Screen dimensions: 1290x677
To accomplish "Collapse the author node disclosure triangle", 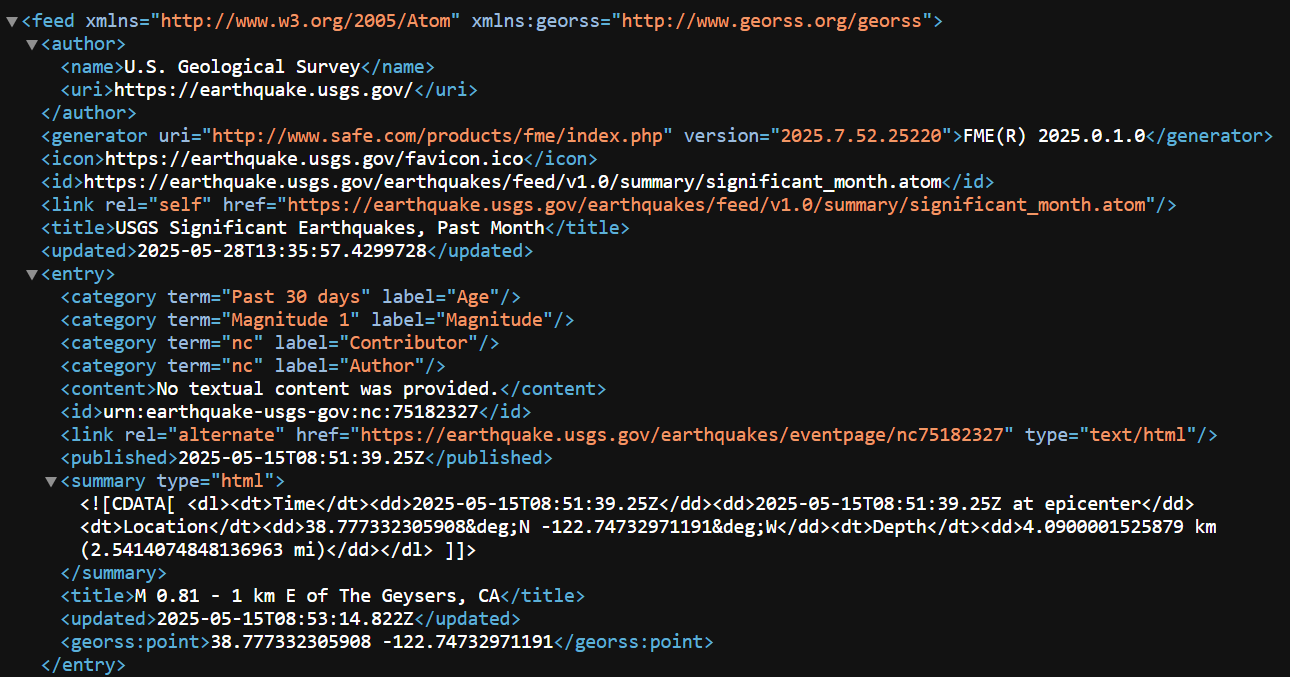I will point(32,44).
